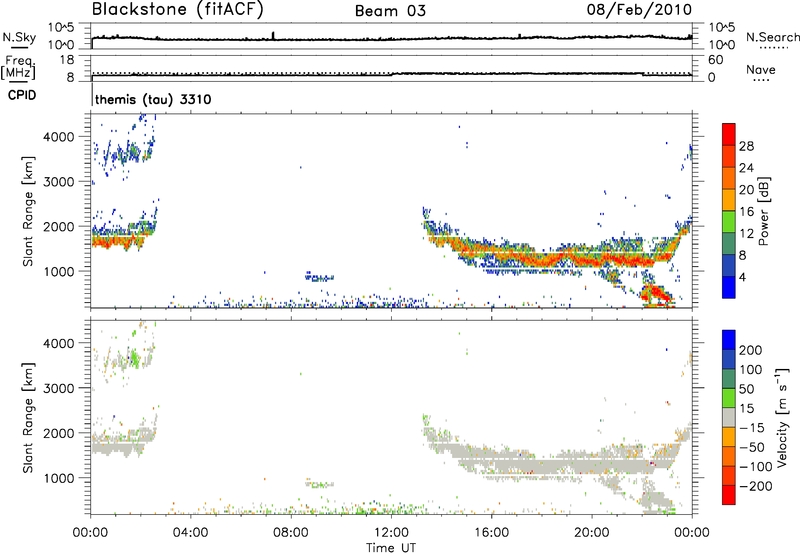The height and width of the screenshot is (554, 800).
Task: Click the 'Beam 03' label
Action: [390, 11]
